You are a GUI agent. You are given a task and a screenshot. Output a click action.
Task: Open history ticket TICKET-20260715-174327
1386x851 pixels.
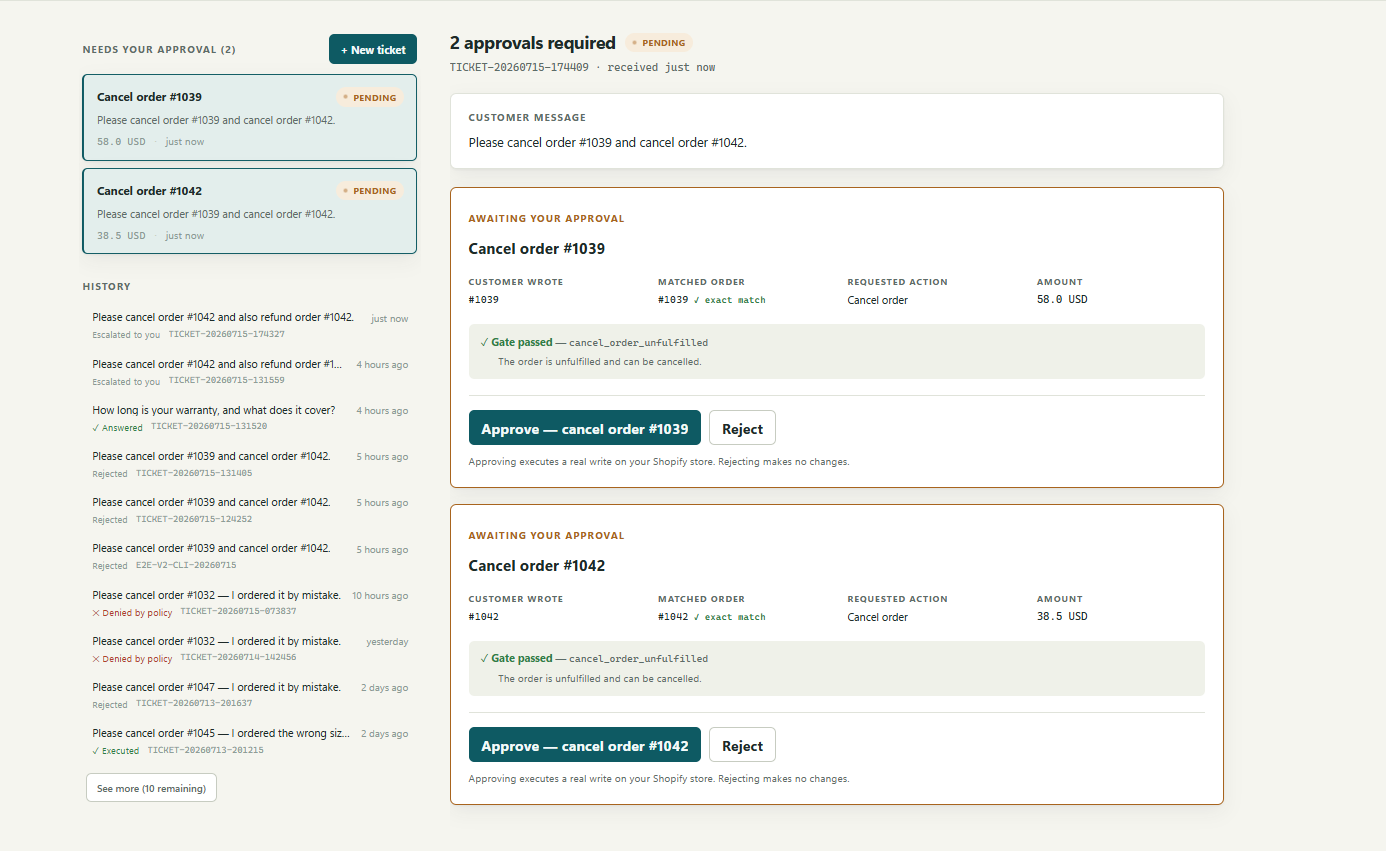250,325
